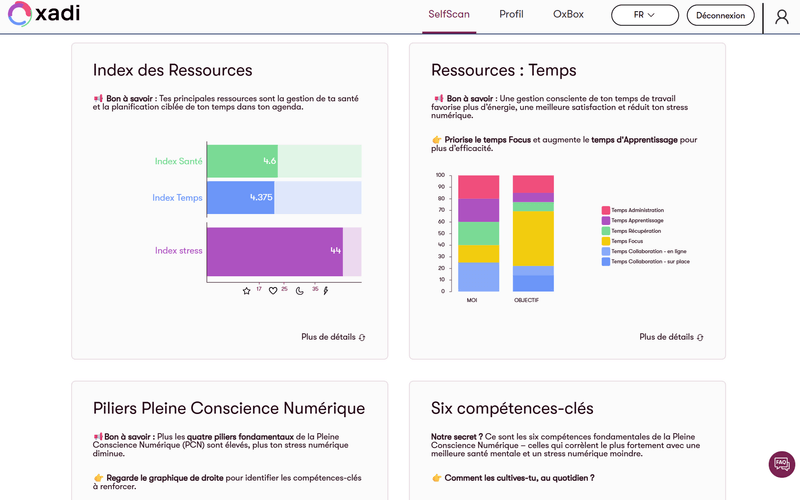Screen dimensions: 800x500
Task: Click flip icon in Index des Ressources card
Action: pyautogui.click(x=362, y=338)
